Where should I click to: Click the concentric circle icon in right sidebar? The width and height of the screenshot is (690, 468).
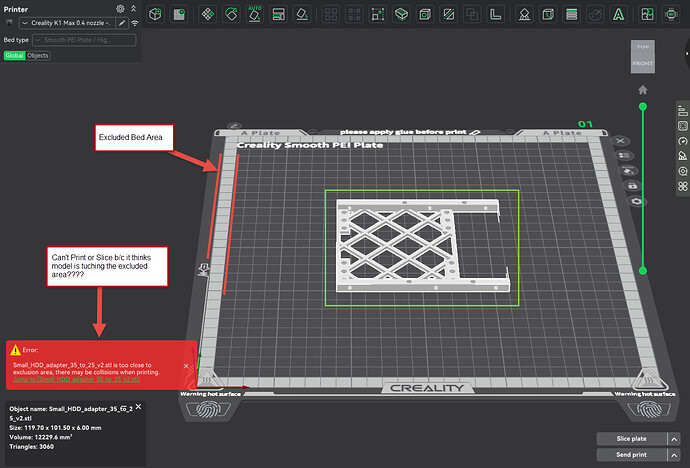point(683,171)
